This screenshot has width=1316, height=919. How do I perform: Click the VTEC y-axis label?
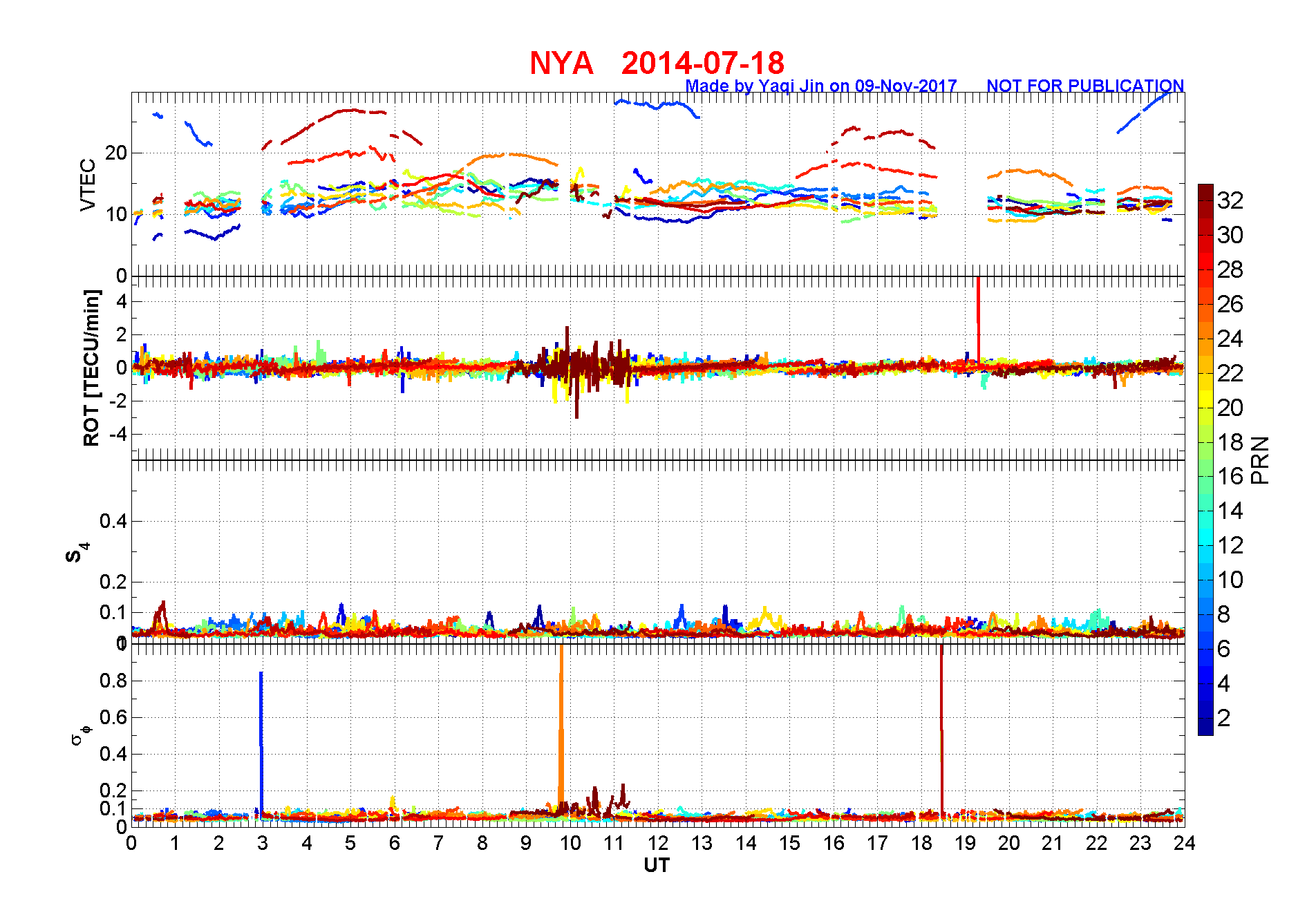click(x=88, y=184)
